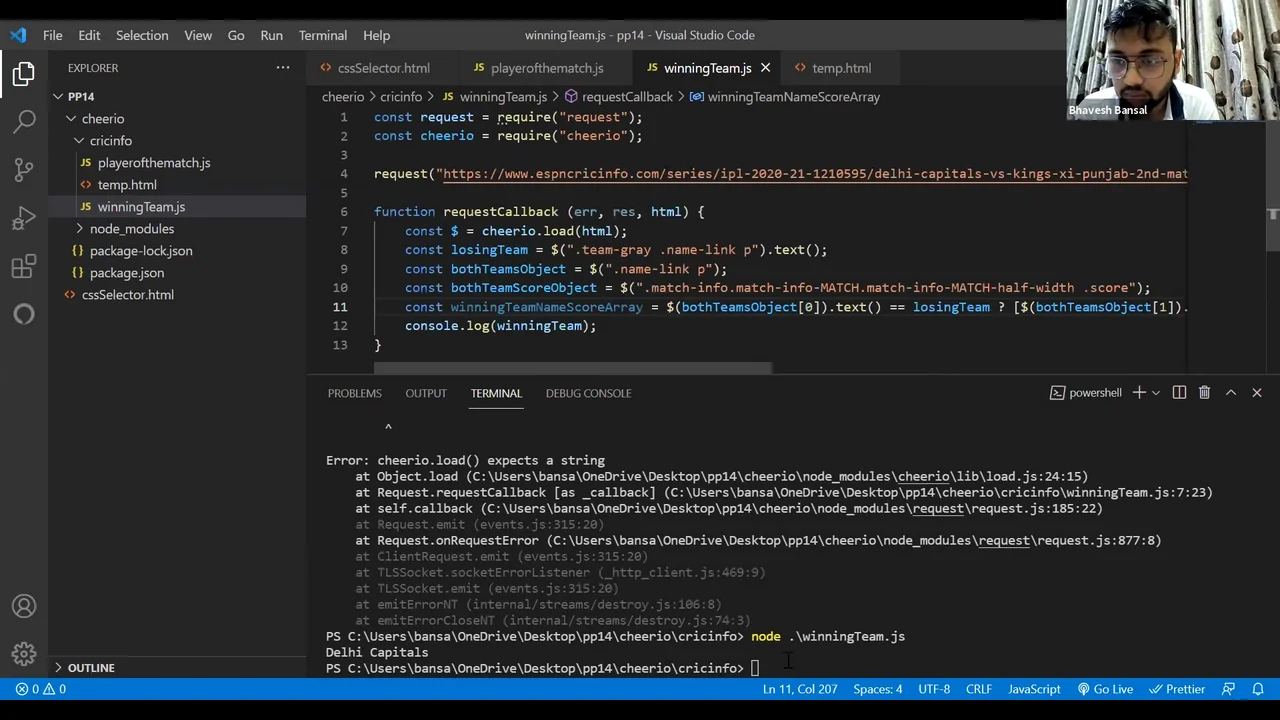1280x720 pixels.
Task: Split the terminal pane
Action: (x=1179, y=393)
